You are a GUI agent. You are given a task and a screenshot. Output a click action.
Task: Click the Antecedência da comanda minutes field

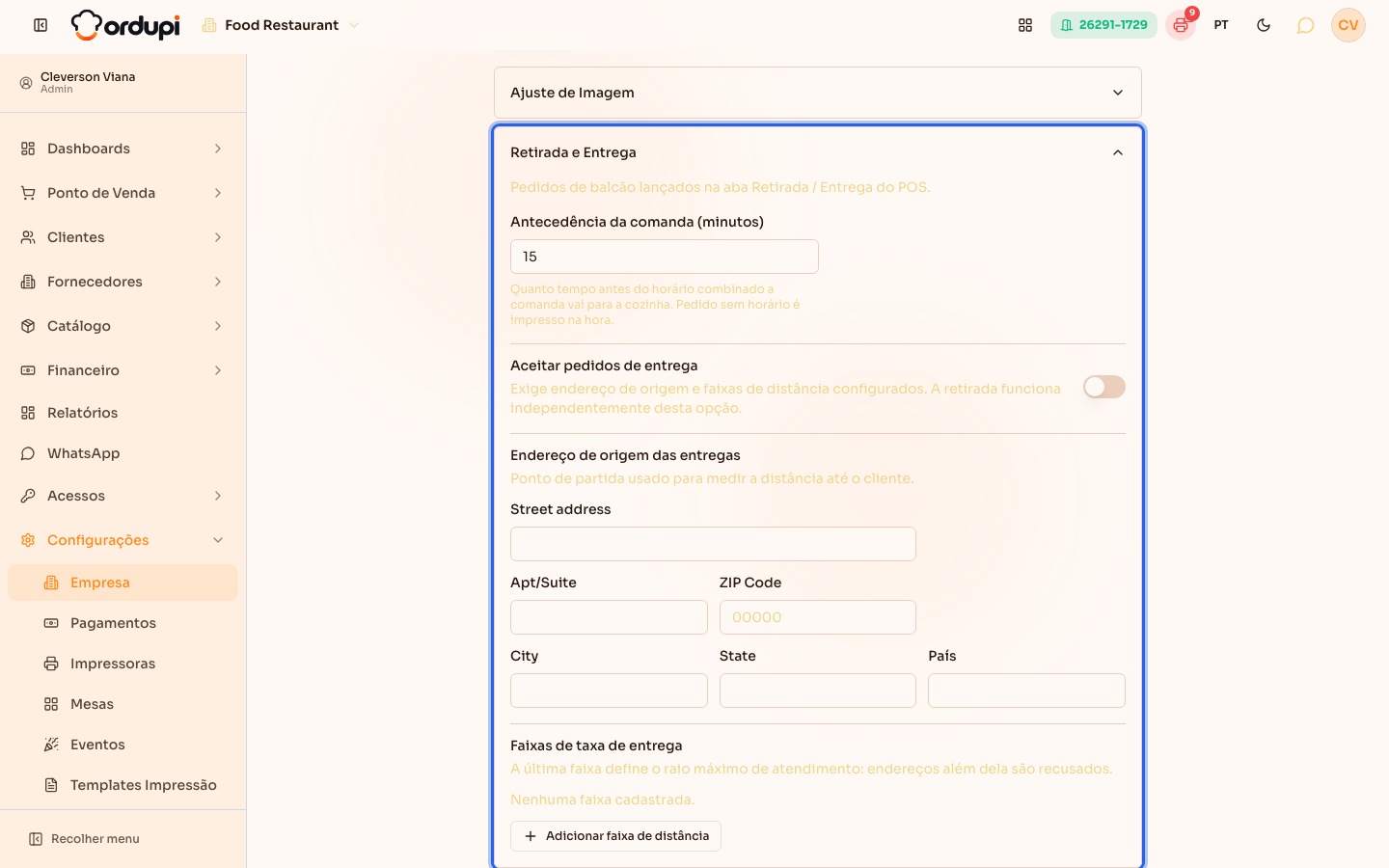(665, 257)
